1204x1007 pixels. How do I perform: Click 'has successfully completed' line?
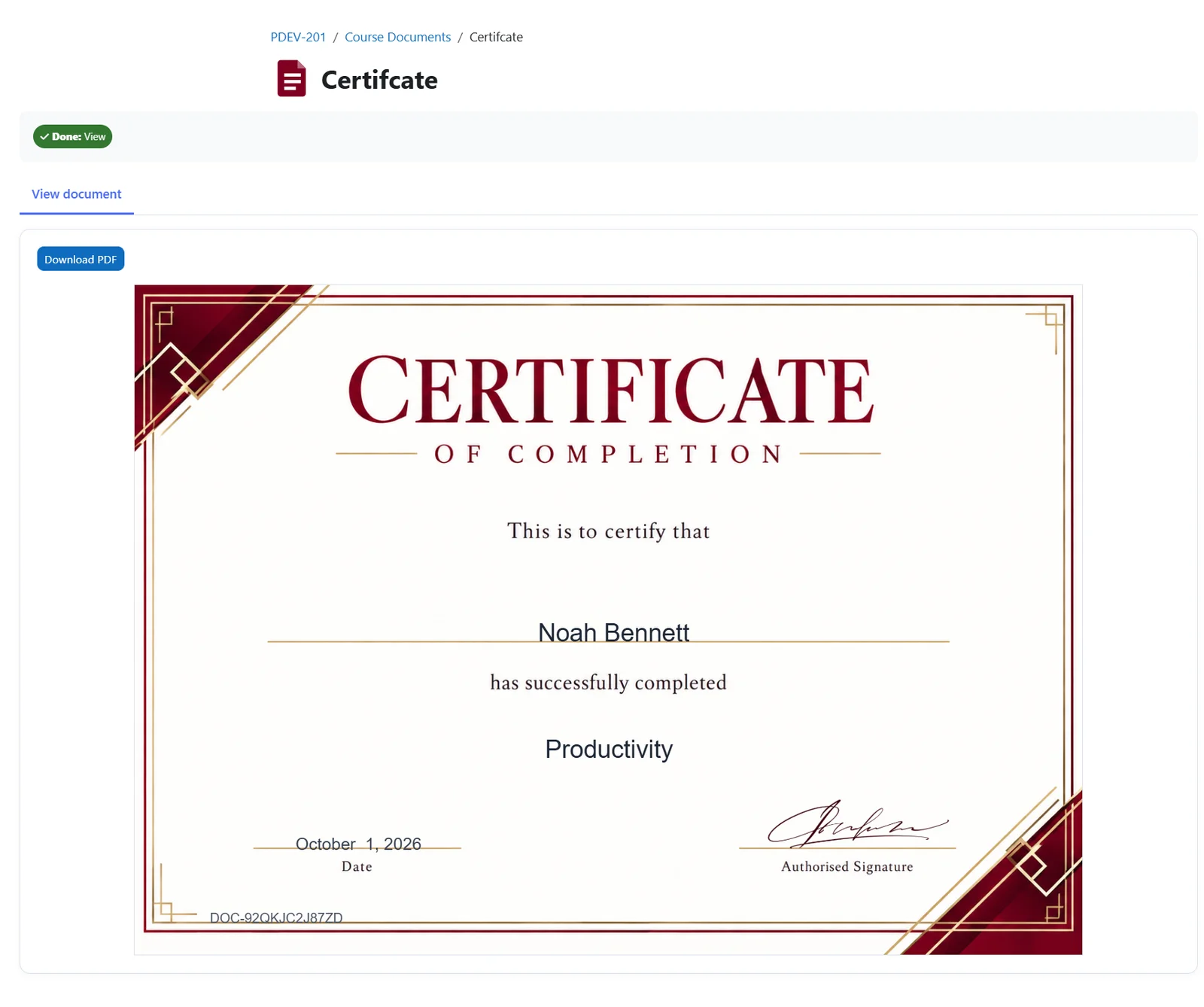click(x=608, y=683)
